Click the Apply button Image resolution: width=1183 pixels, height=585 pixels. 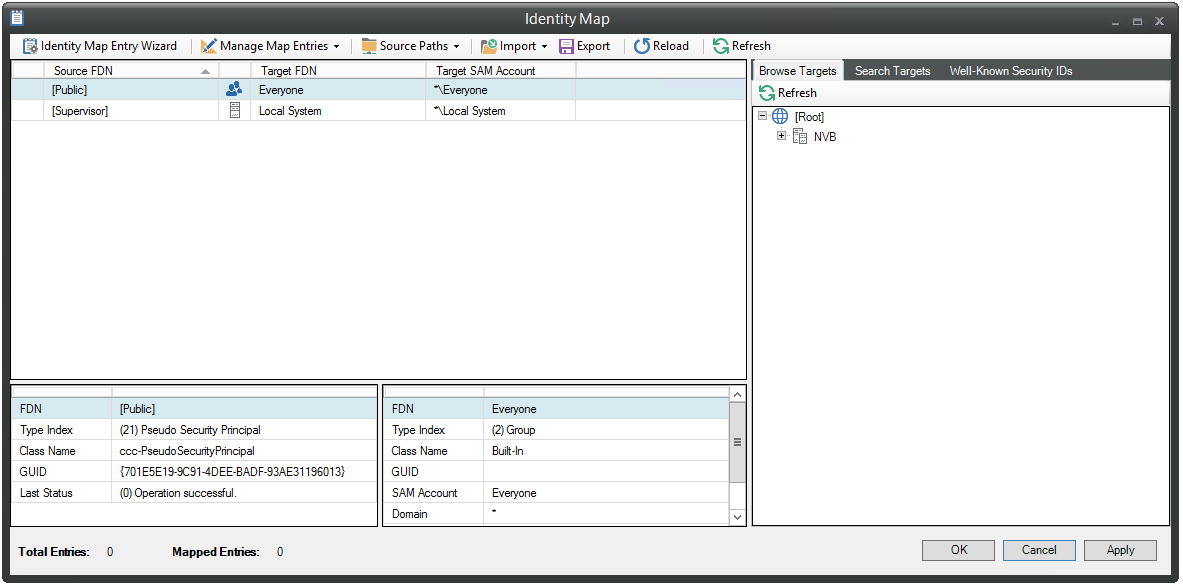click(1120, 550)
